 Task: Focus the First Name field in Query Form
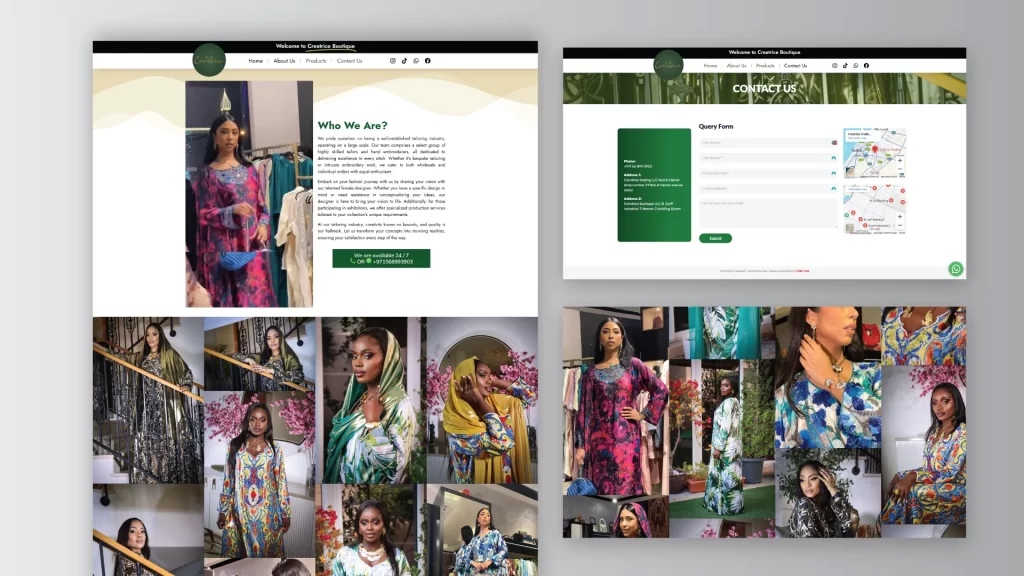click(767, 142)
